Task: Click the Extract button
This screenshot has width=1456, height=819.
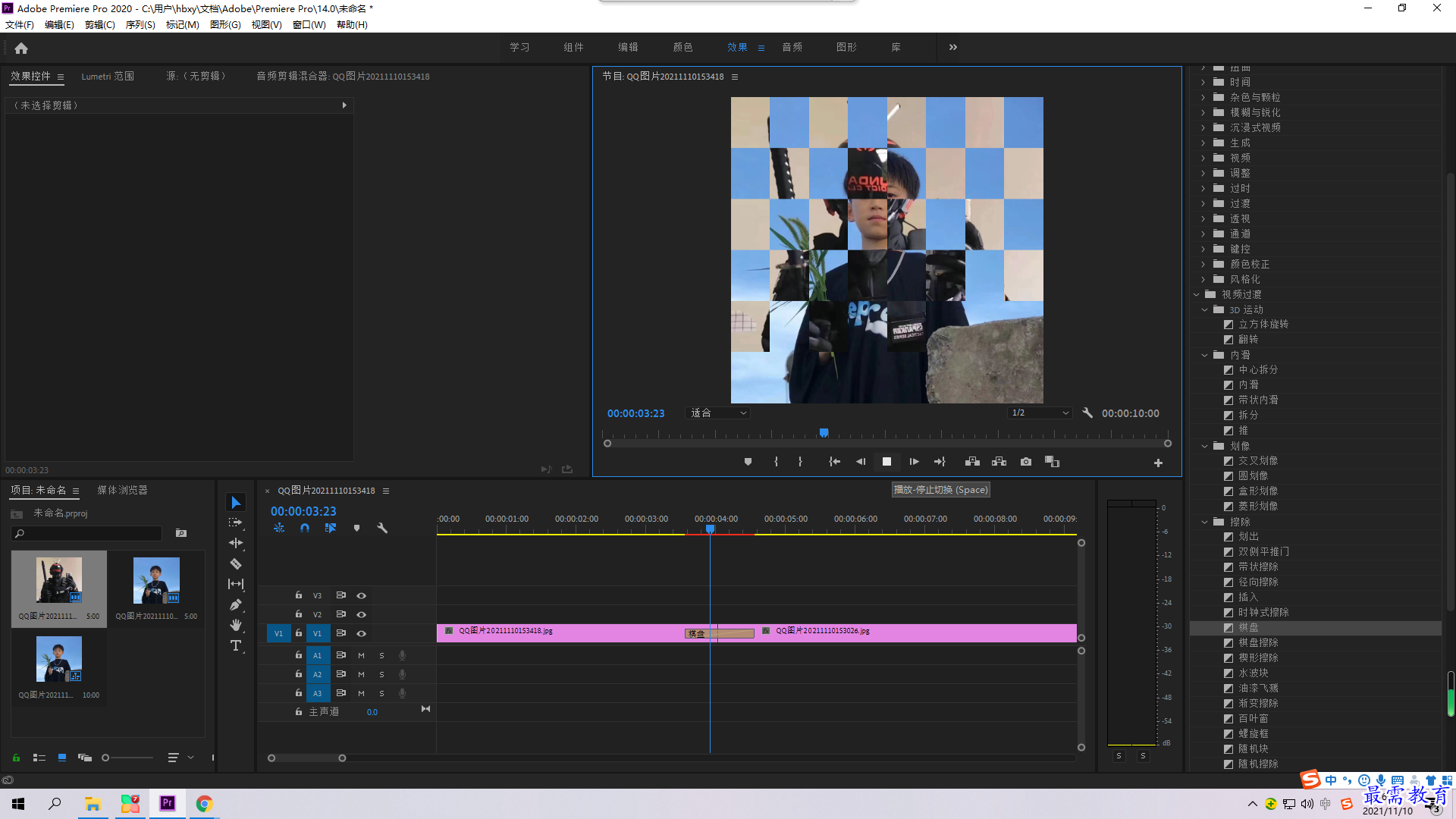Action: 999,462
